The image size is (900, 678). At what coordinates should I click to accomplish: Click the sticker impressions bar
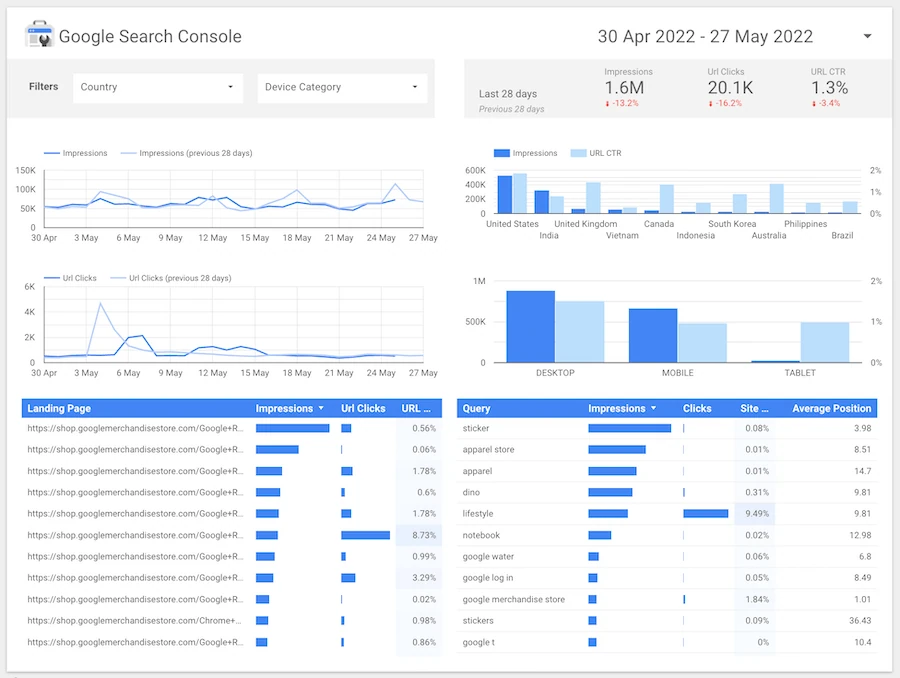(630, 428)
